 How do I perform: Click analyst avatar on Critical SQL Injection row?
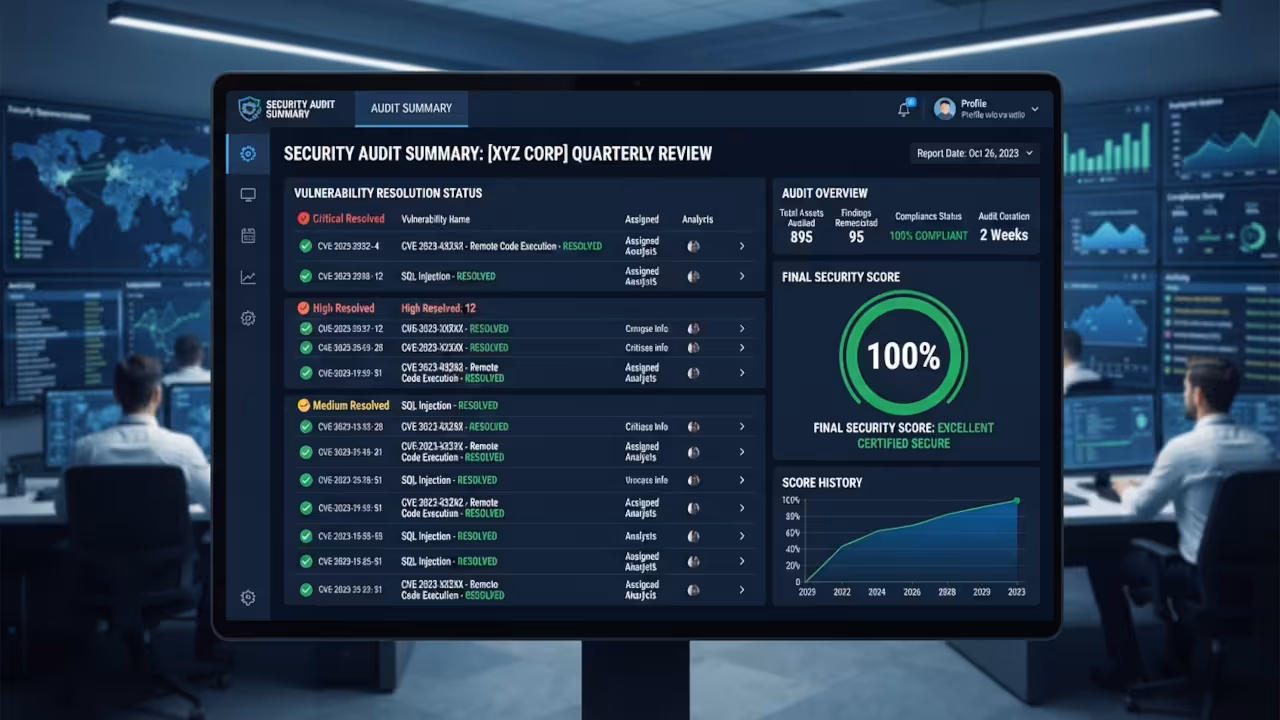693,276
